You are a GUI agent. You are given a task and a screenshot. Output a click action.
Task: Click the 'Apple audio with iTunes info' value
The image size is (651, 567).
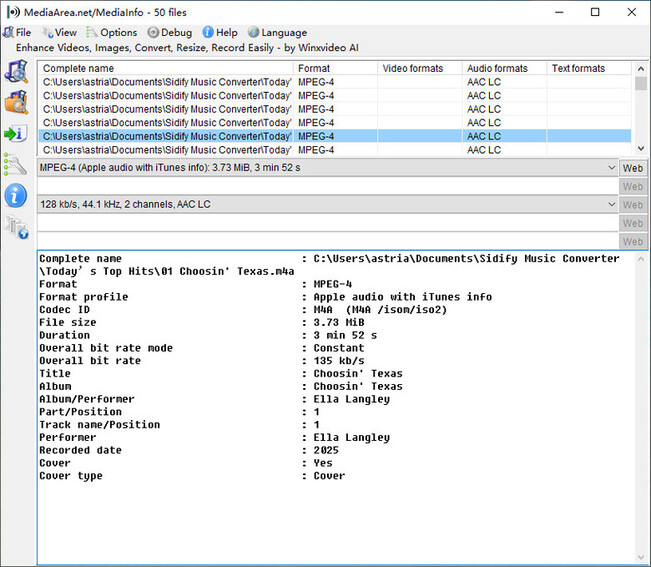pos(402,297)
